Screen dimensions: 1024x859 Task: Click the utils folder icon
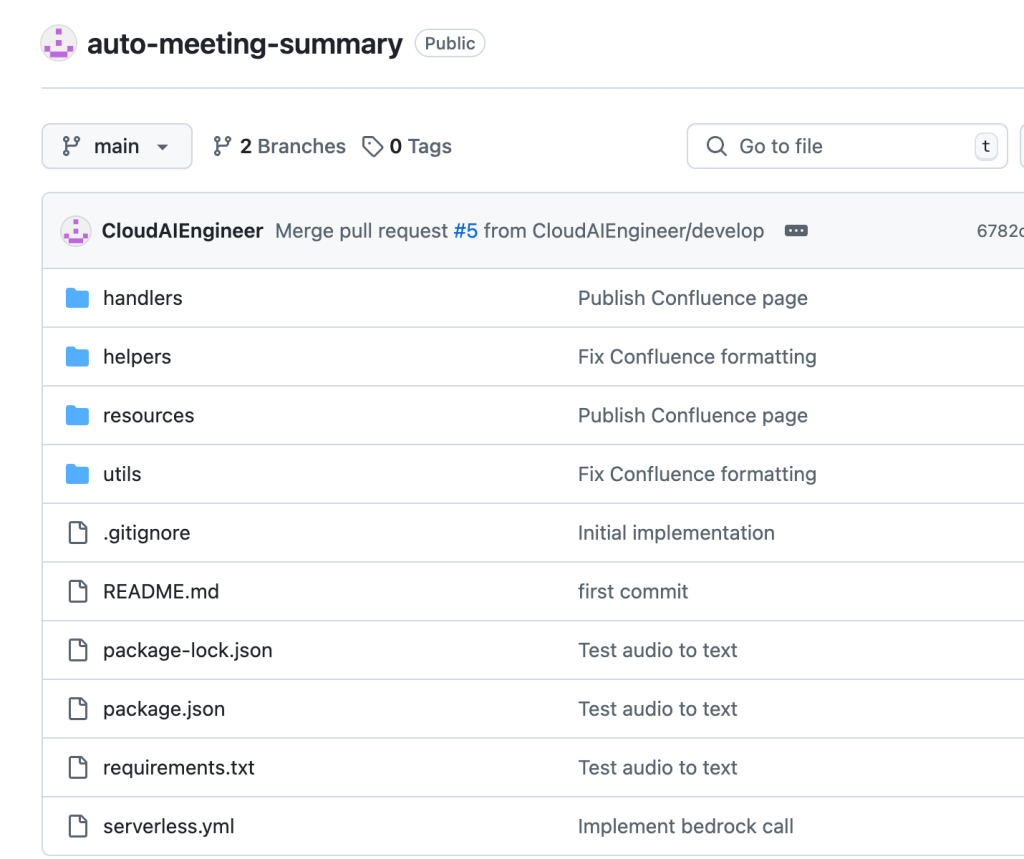pyautogui.click(x=78, y=474)
